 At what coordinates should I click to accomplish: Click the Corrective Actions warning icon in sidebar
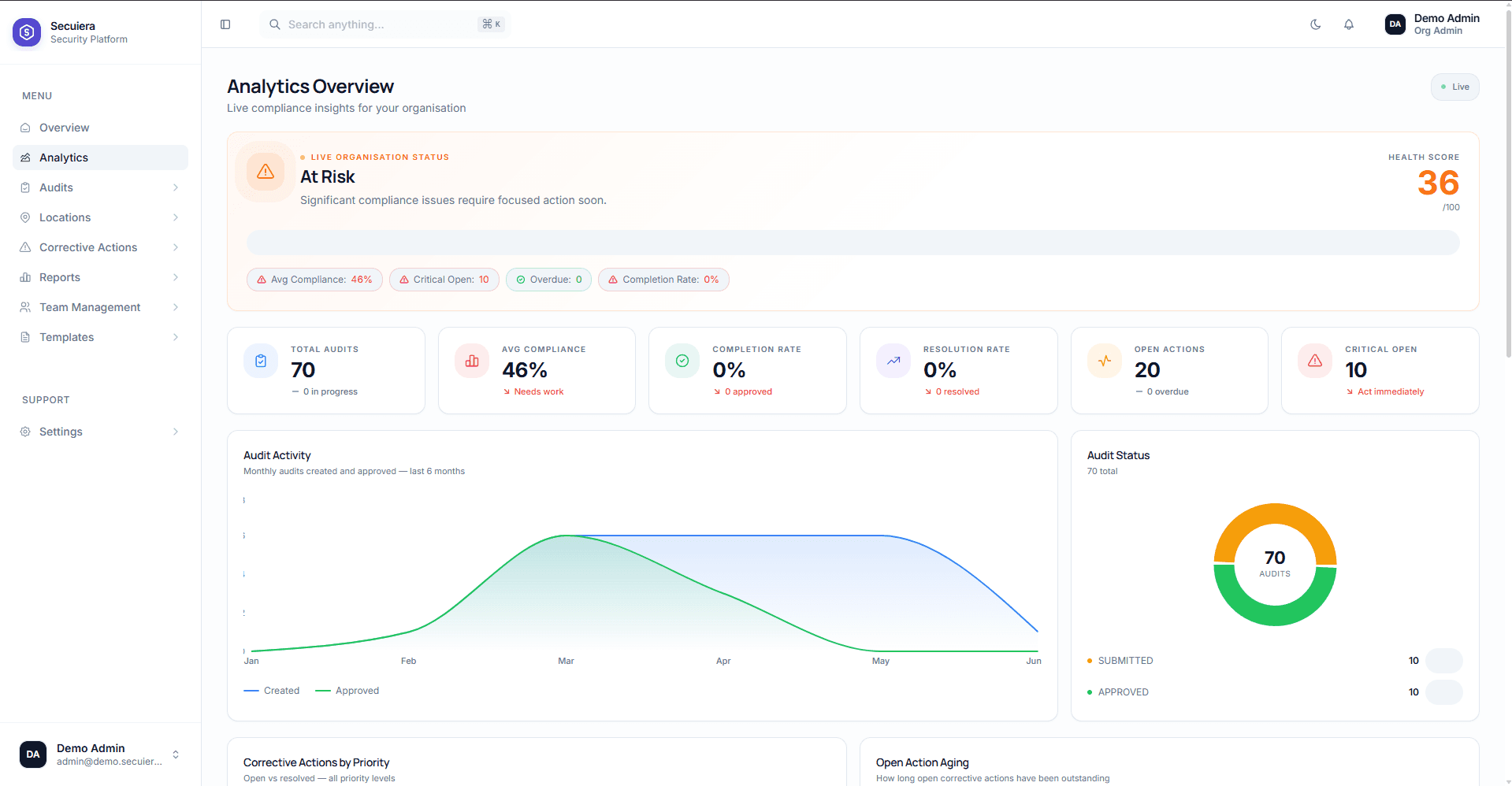click(25, 247)
